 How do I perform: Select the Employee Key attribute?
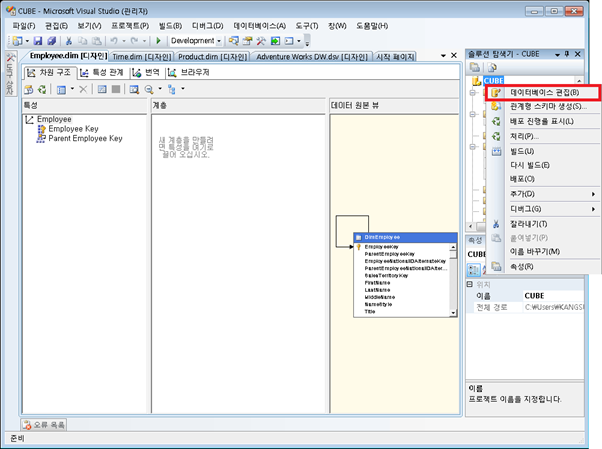[73, 129]
